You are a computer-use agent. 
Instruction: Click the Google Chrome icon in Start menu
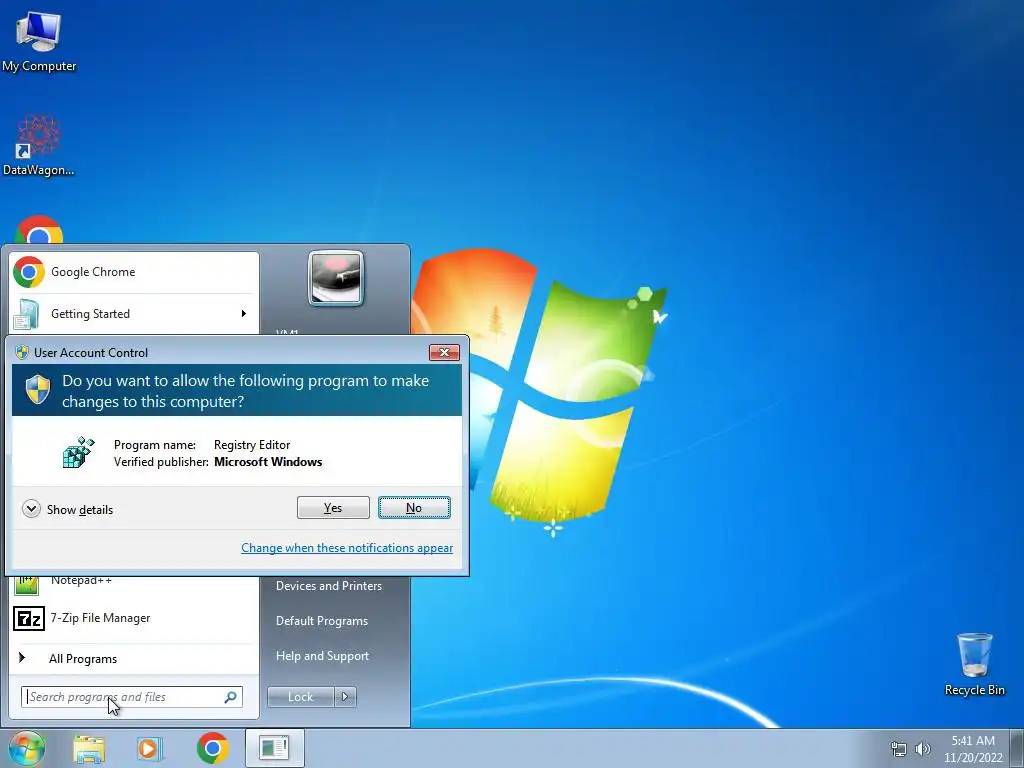pyautogui.click(x=29, y=272)
